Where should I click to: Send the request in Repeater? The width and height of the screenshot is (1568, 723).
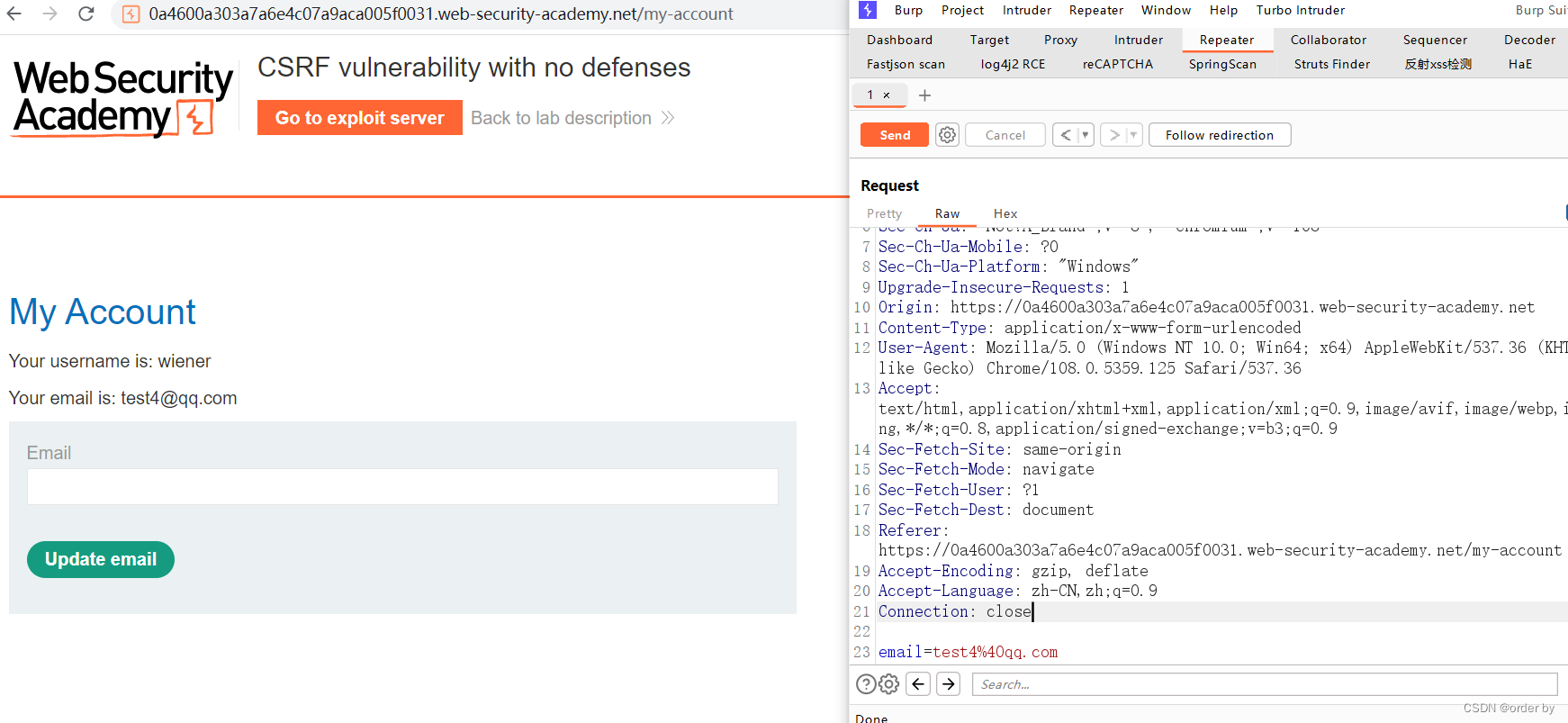tap(895, 135)
